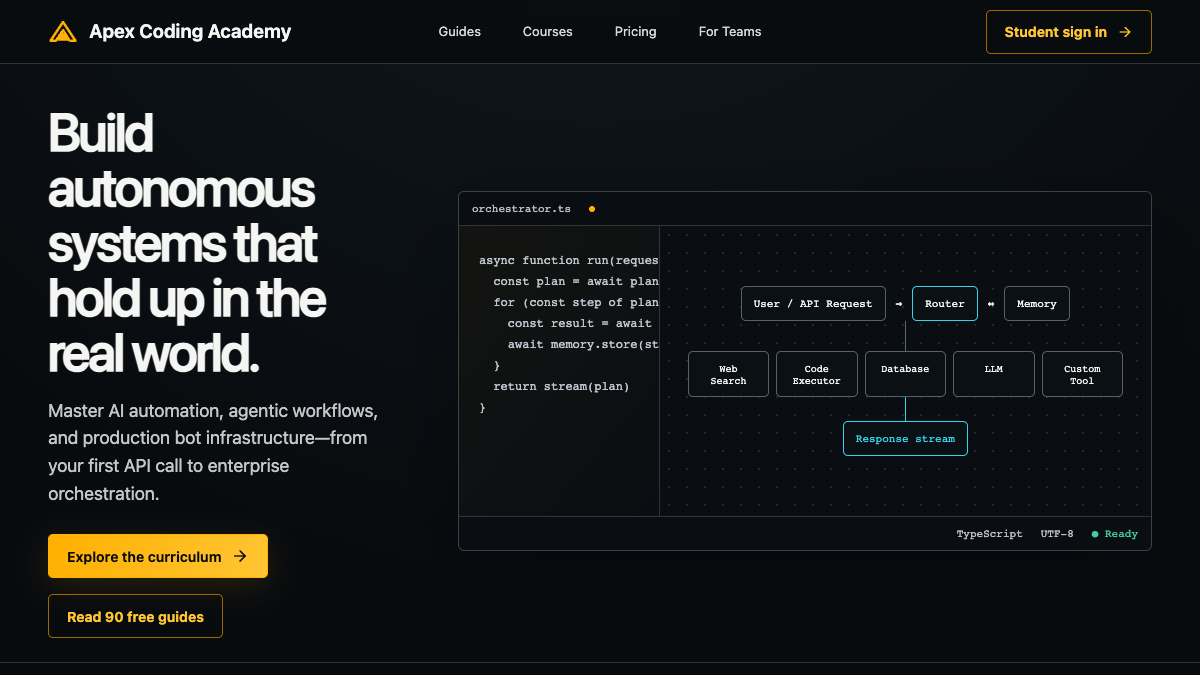This screenshot has width=1200, height=675.
Task: Click Explore the curriculum button
Action: [x=158, y=556]
